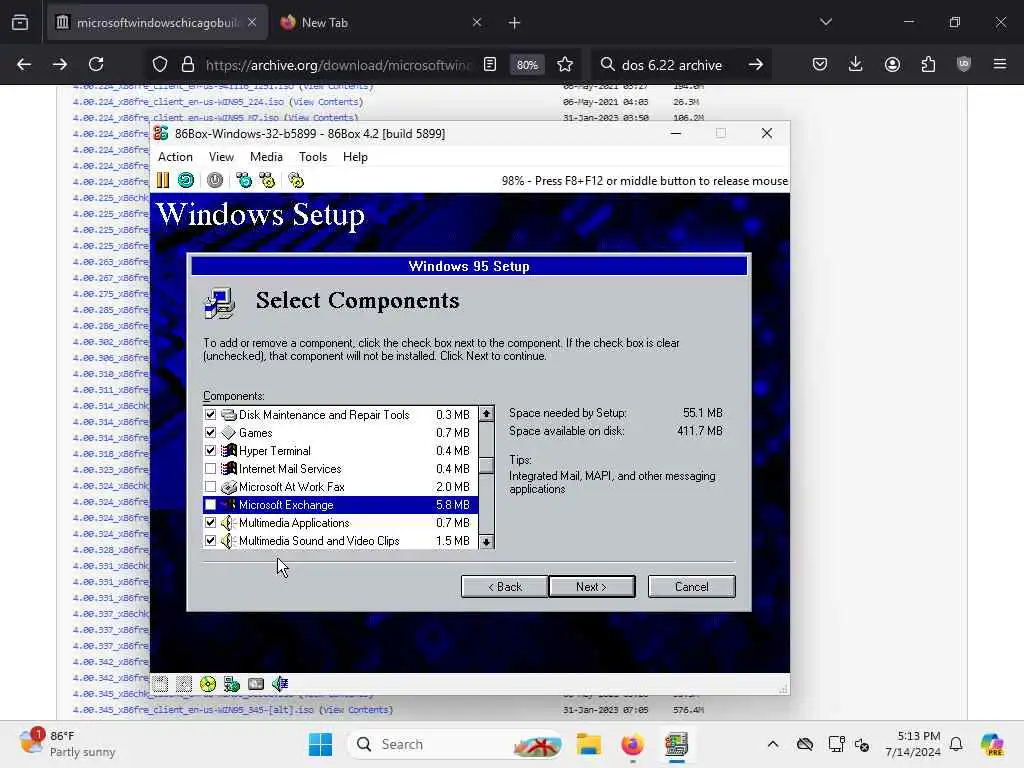Uncheck Multimedia Sound and Video Clips
The image size is (1024, 768).
pyautogui.click(x=210, y=541)
